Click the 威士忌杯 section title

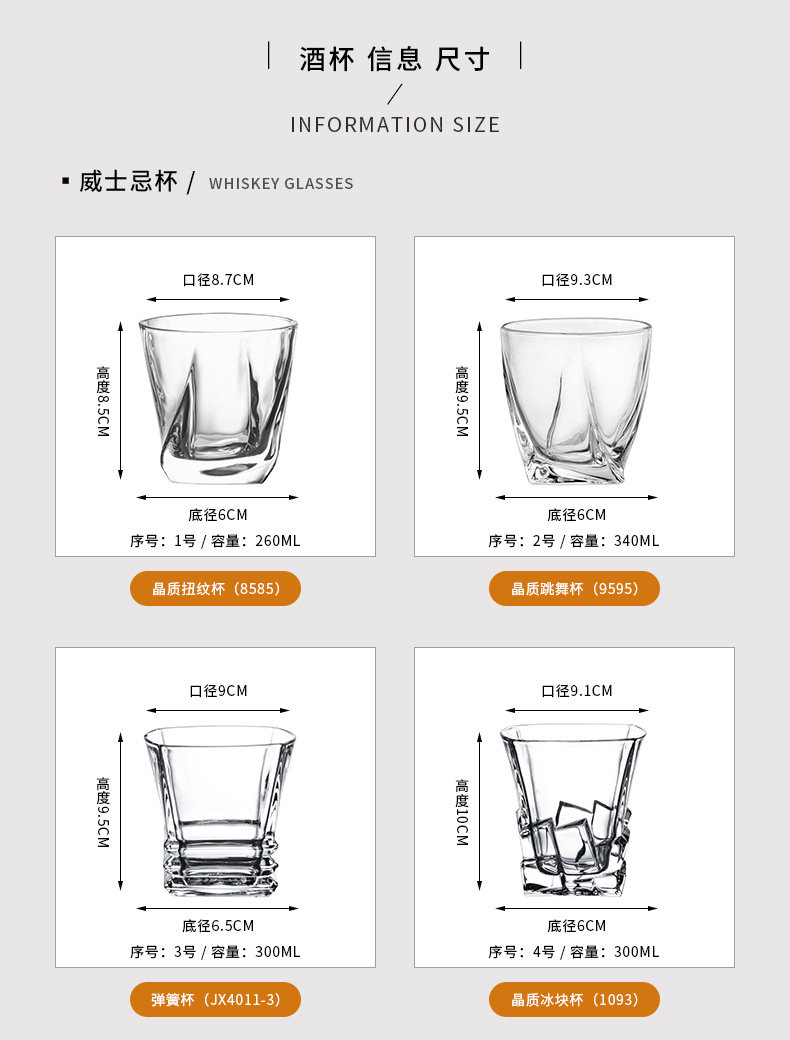click(x=128, y=181)
